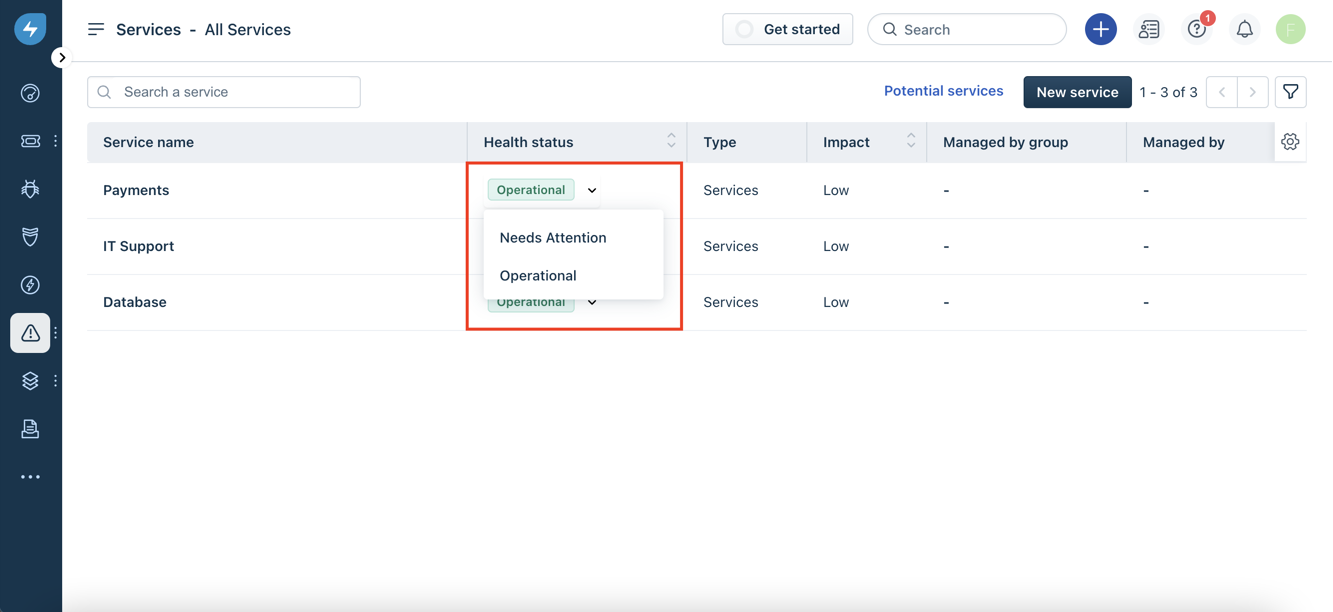The width and height of the screenshot is (1333, 612).
Task: Click the global Search field
Action: pyautogui.click(x=967, y=29)
